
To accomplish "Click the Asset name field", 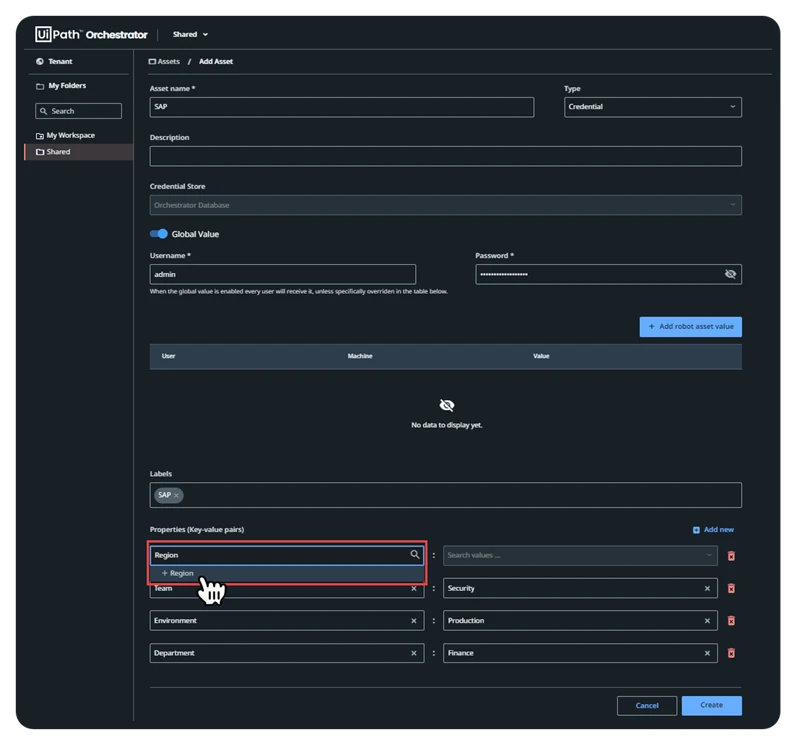I will tap(342, 107).
